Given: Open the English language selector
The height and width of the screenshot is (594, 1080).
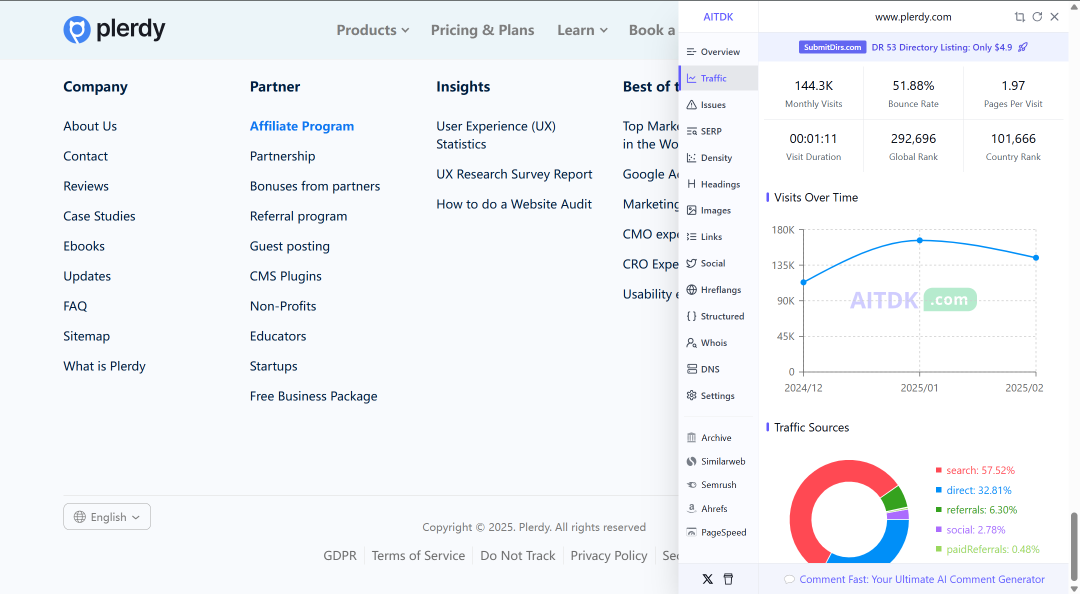Looking at the screenshot, I should pos(107,517).
